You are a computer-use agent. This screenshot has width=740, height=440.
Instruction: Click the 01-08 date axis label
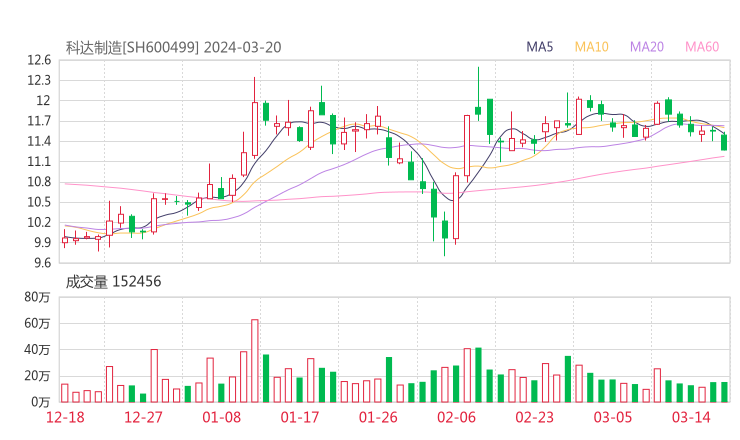click(221, 417)
